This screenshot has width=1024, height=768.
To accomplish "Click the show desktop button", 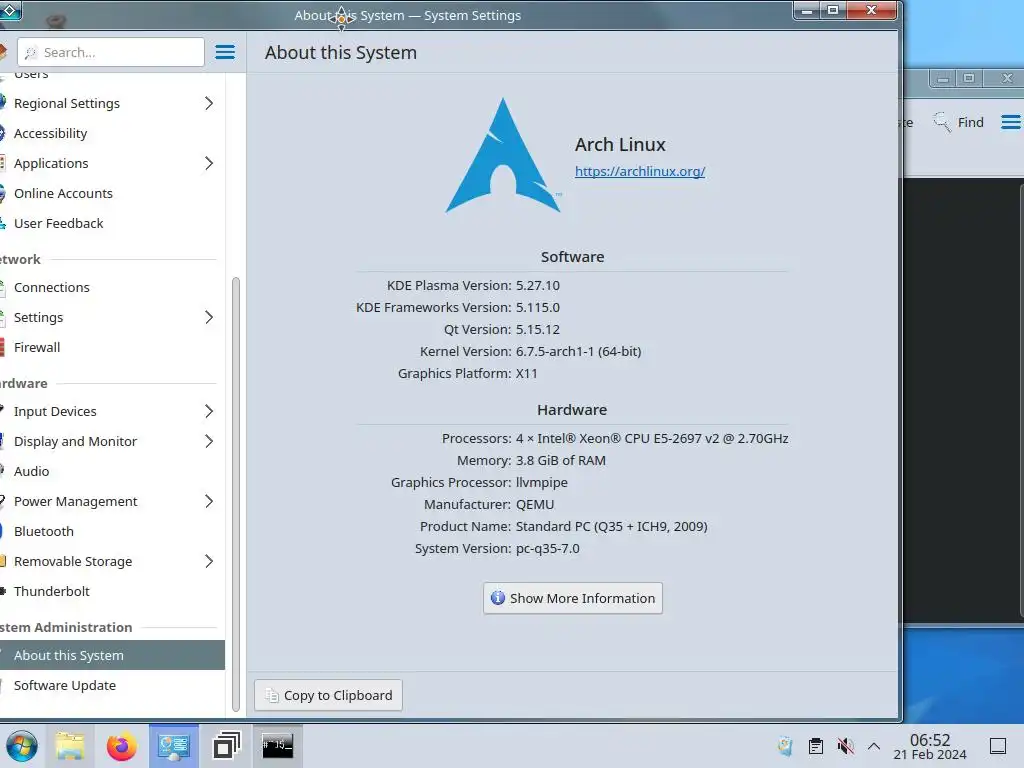I will (x=998, y=746).
